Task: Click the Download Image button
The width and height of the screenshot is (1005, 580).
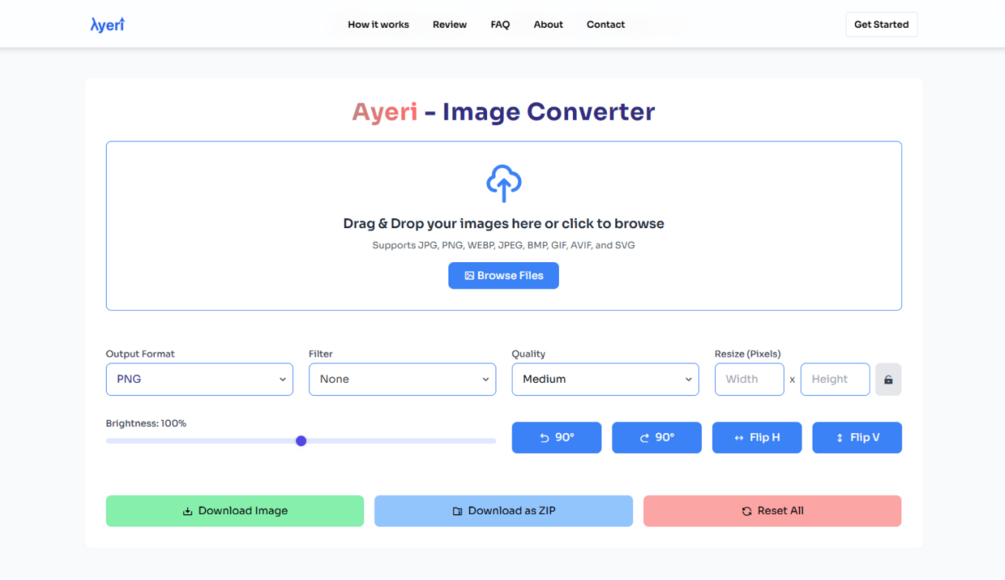Action: click(235, 511)
